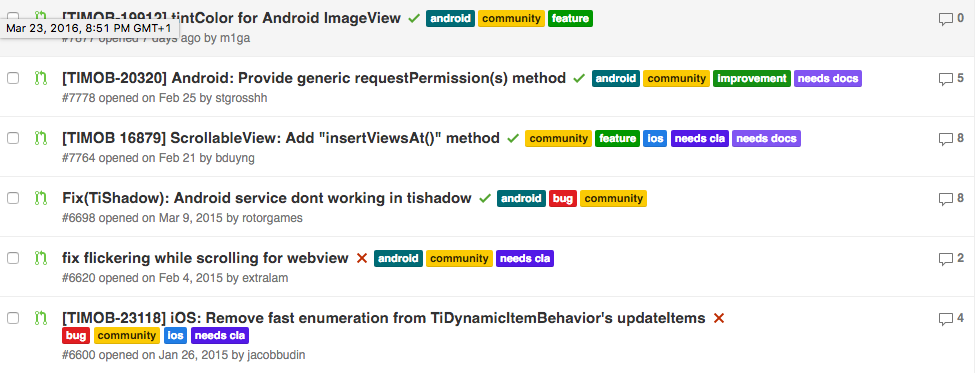The height and width of the screenshot is (373, 975).
Task: Open author link stgrosshh
Action: (x=241, y=98)
